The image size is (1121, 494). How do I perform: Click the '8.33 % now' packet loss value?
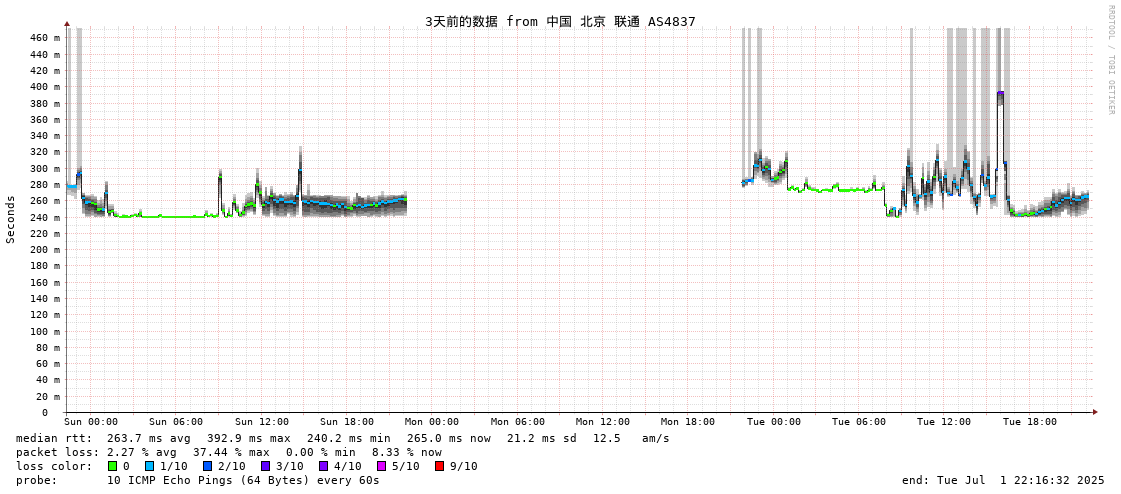408,452
